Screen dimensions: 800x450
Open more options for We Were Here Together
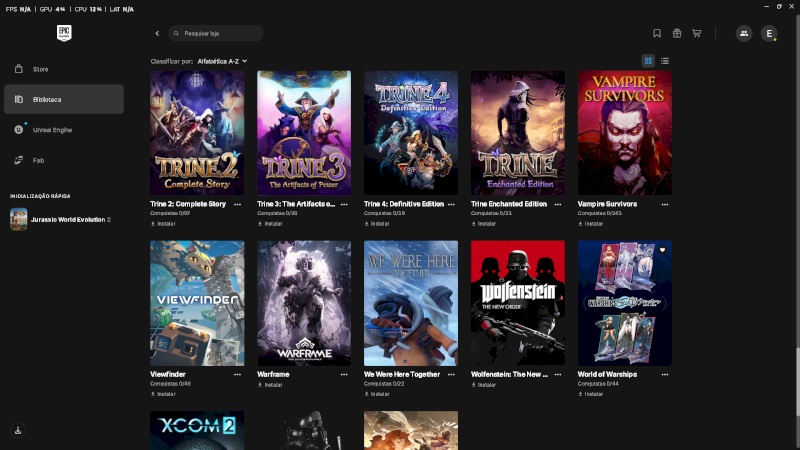(x=451, y=374)
